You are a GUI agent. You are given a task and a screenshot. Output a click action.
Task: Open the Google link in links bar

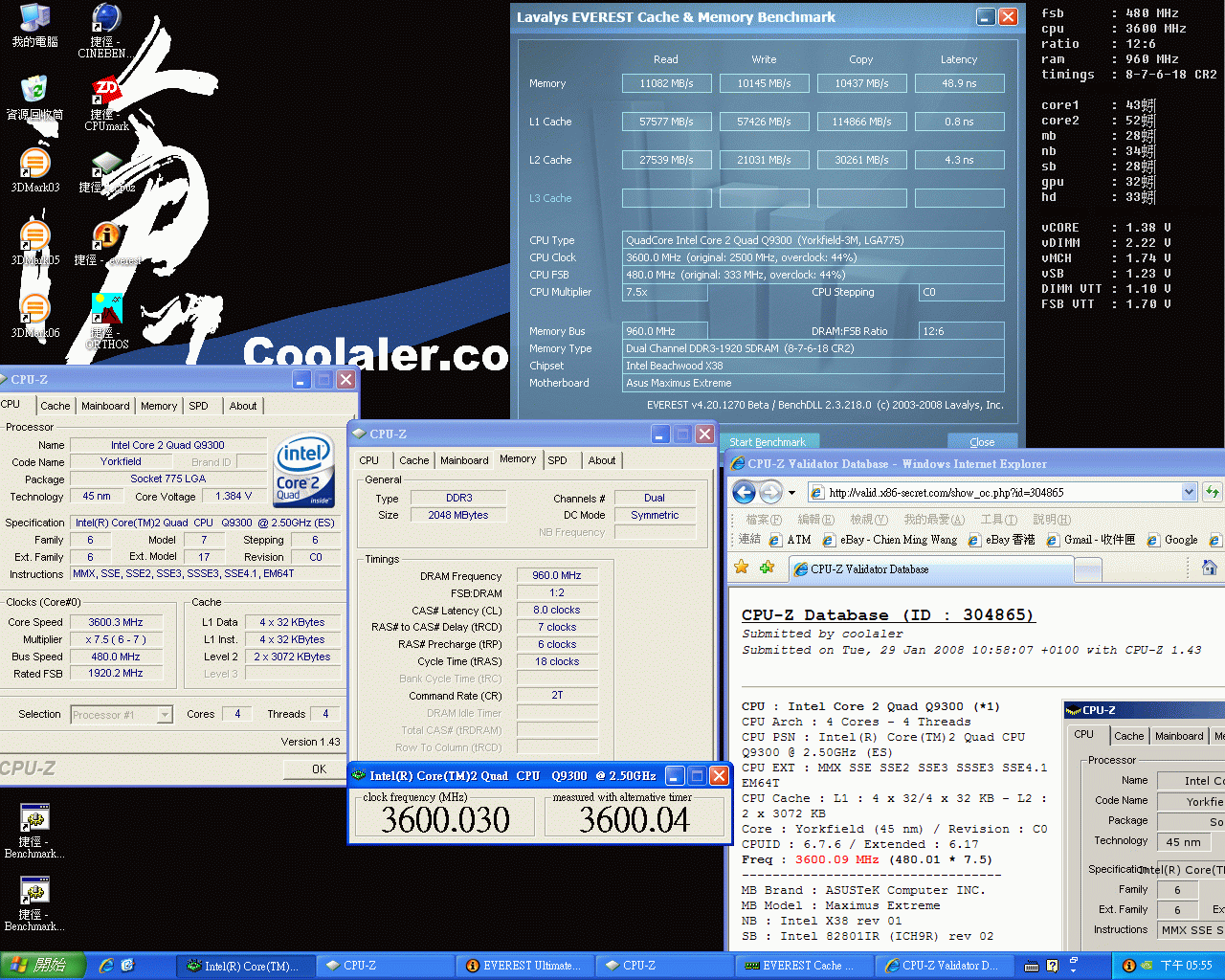pyautogui.click(x=1172, y=540)
